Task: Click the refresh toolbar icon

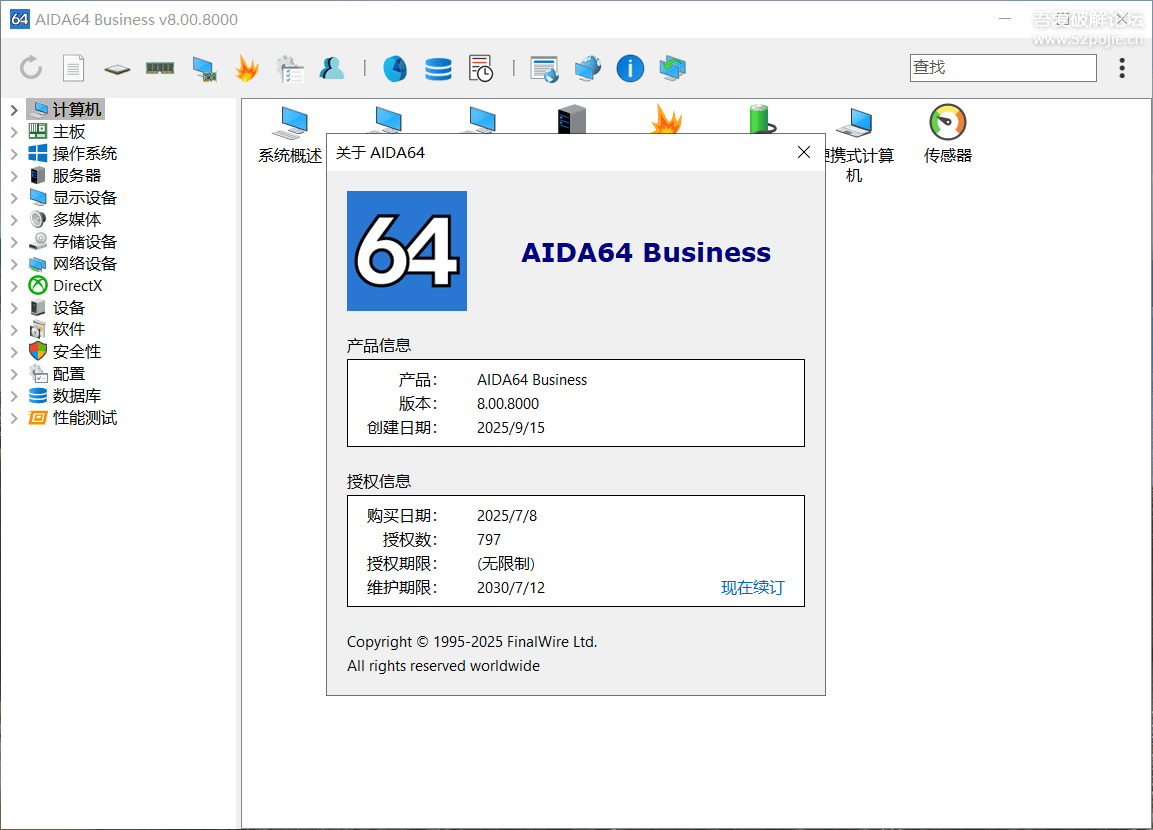Action: 30,68
